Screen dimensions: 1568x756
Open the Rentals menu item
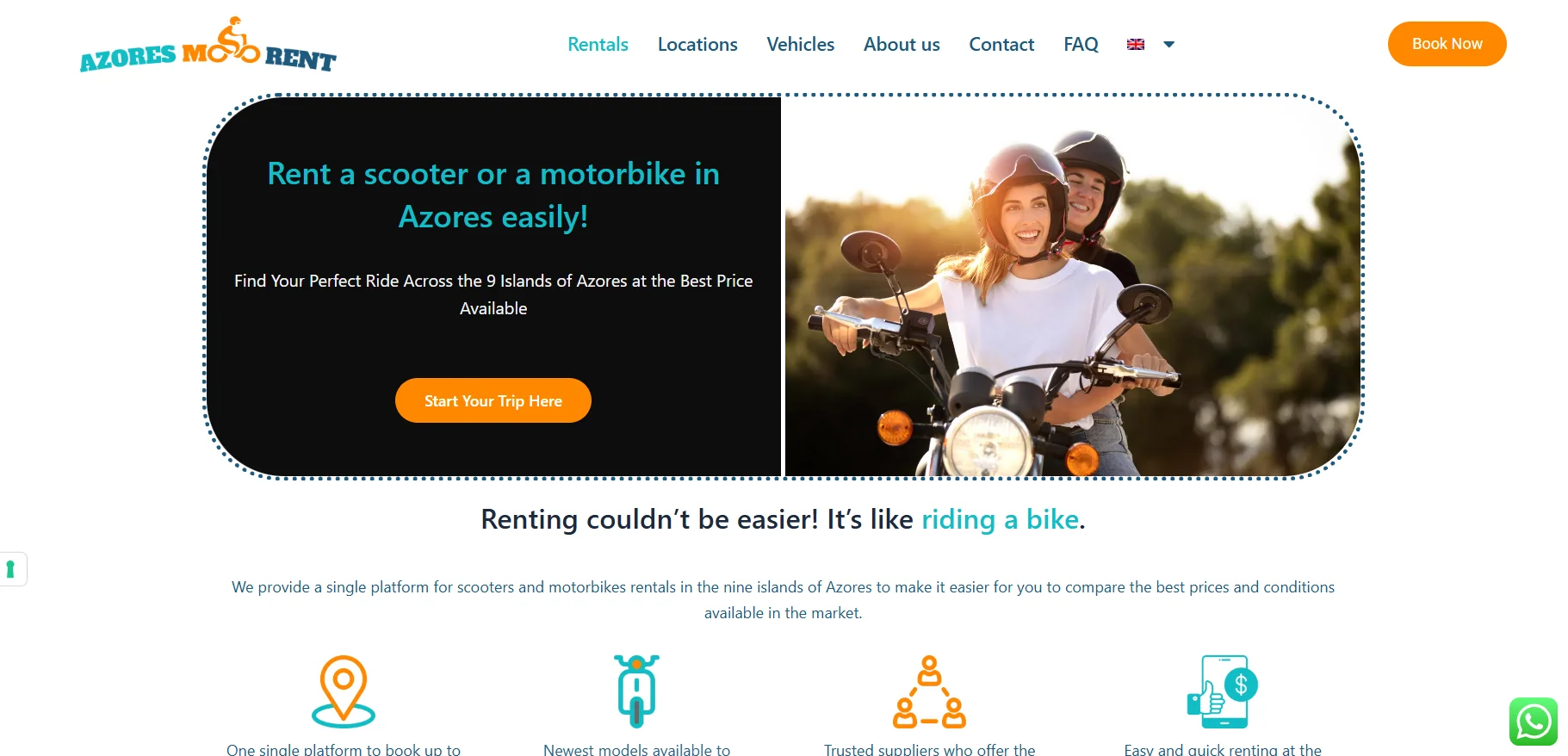coord(598,44)
